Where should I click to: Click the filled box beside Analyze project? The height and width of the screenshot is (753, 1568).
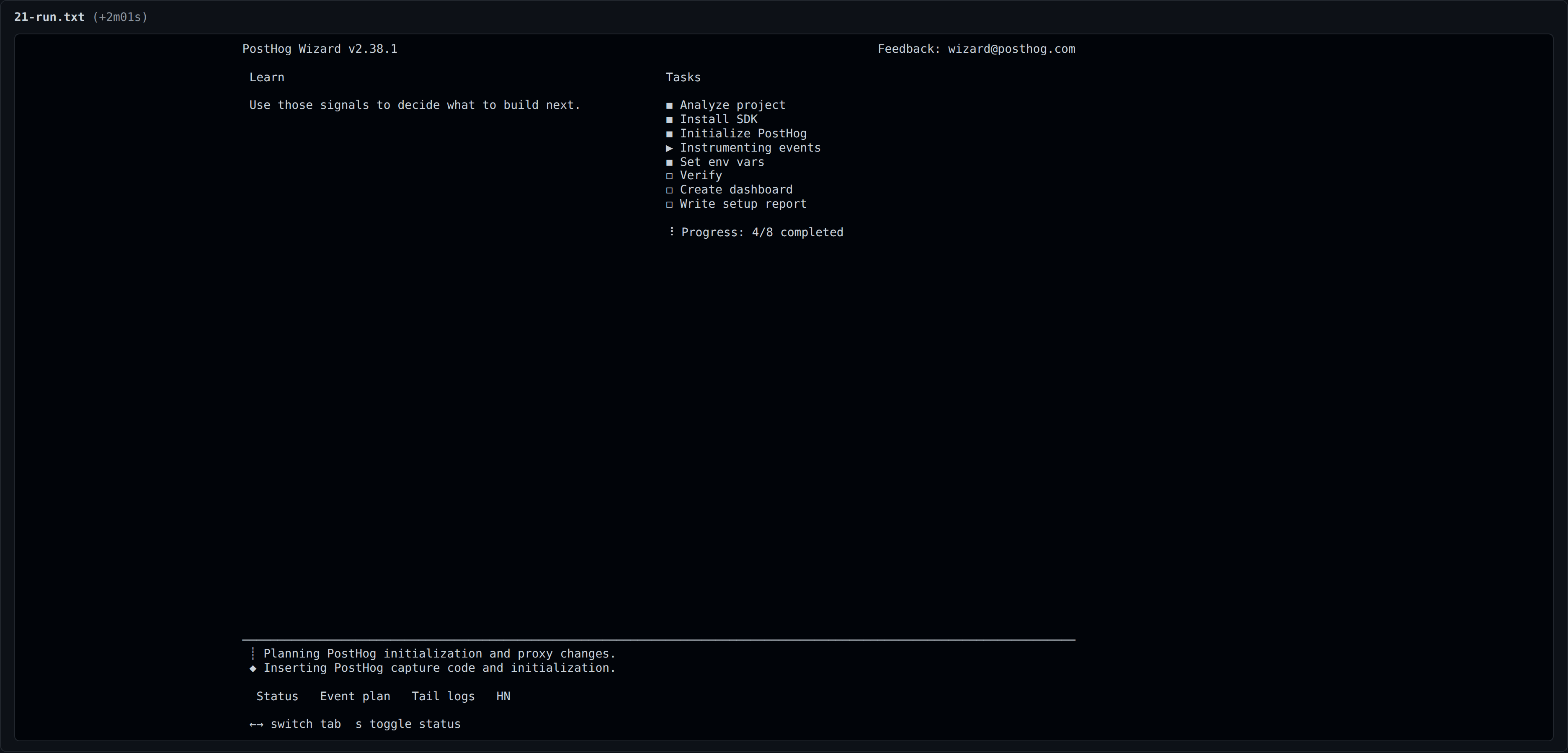670,105
